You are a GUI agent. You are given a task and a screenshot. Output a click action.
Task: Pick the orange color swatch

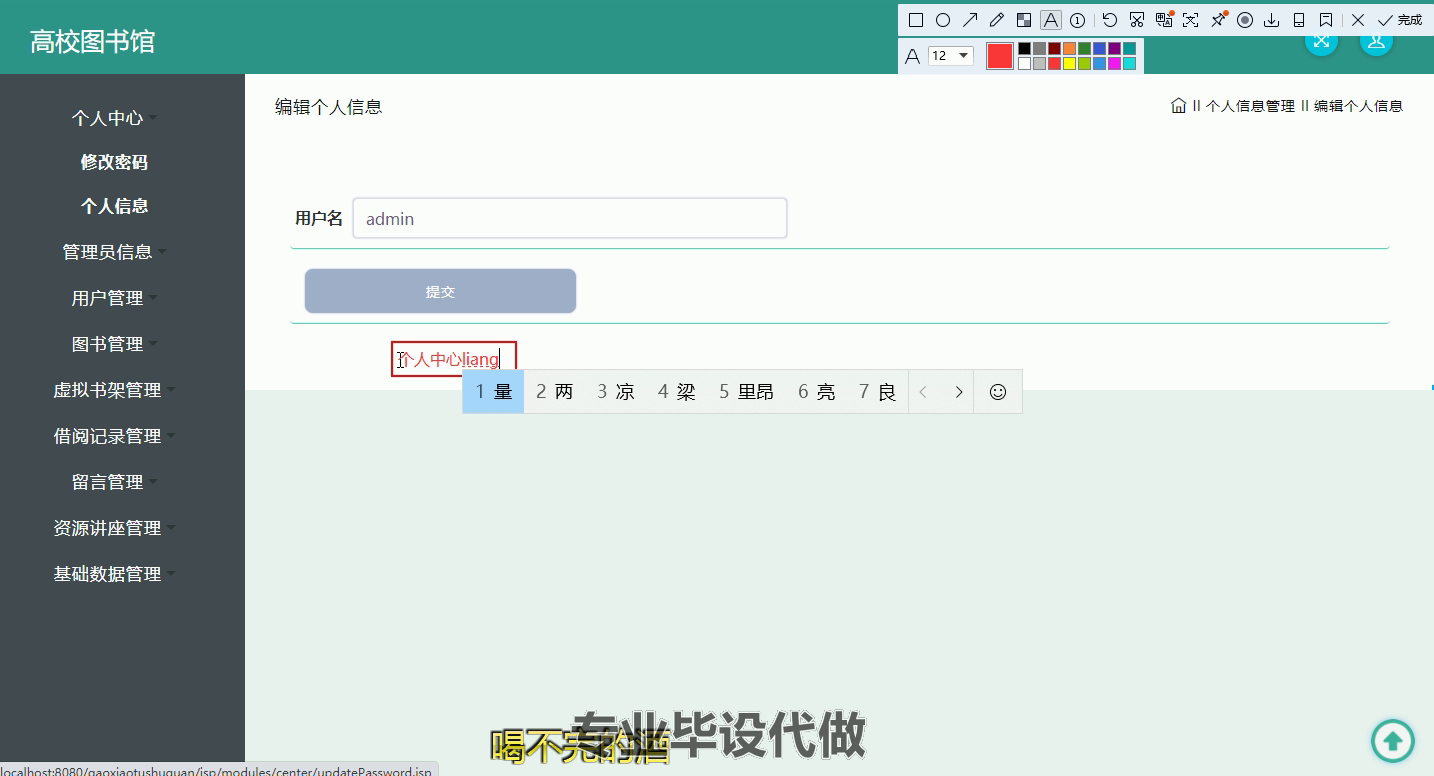(1069, 48)
